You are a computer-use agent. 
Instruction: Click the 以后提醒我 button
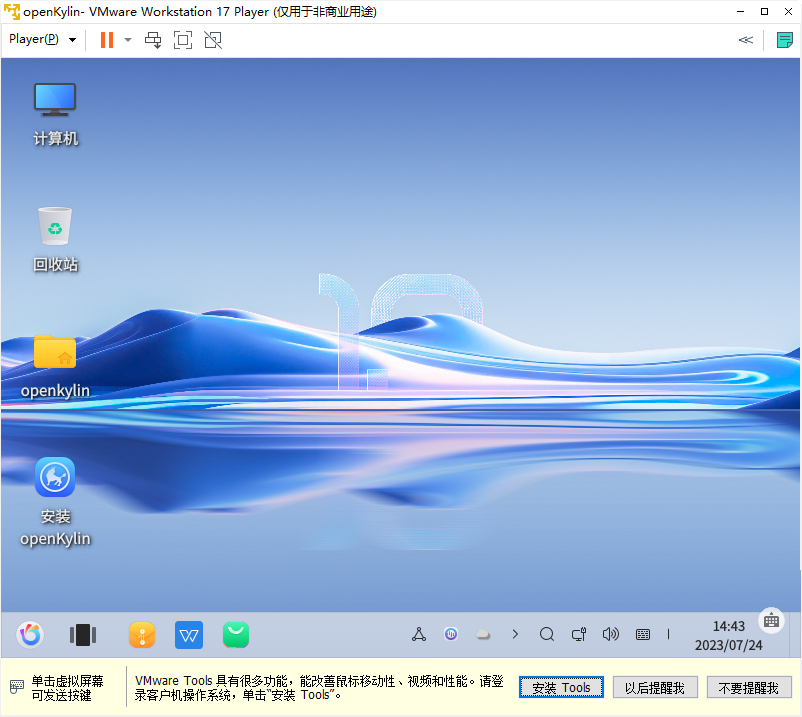(x=655, y=687)
